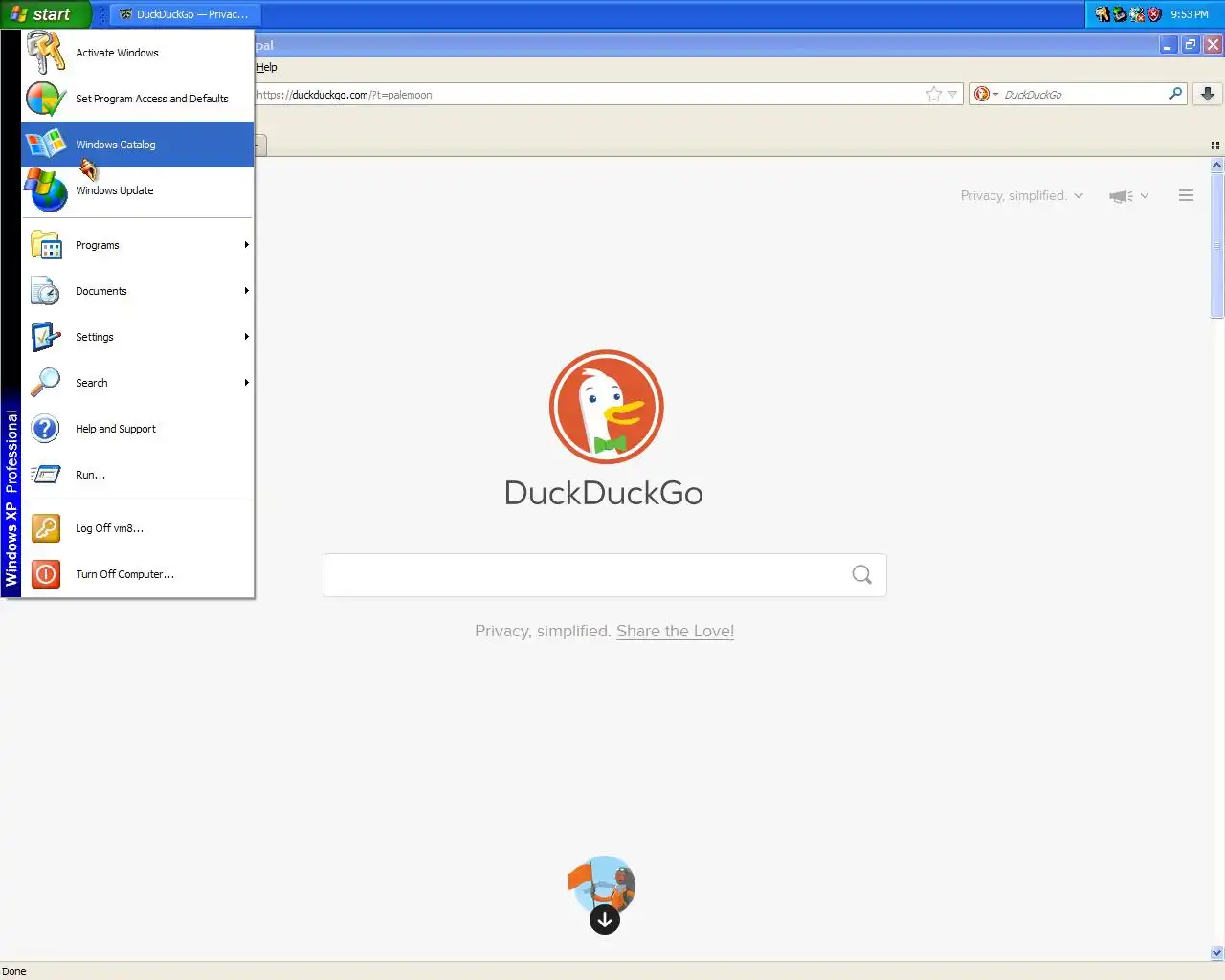This screenshot has height=980, width=1225.
Task: Open the Documents submenu arrow
Action: click(246, 291)
